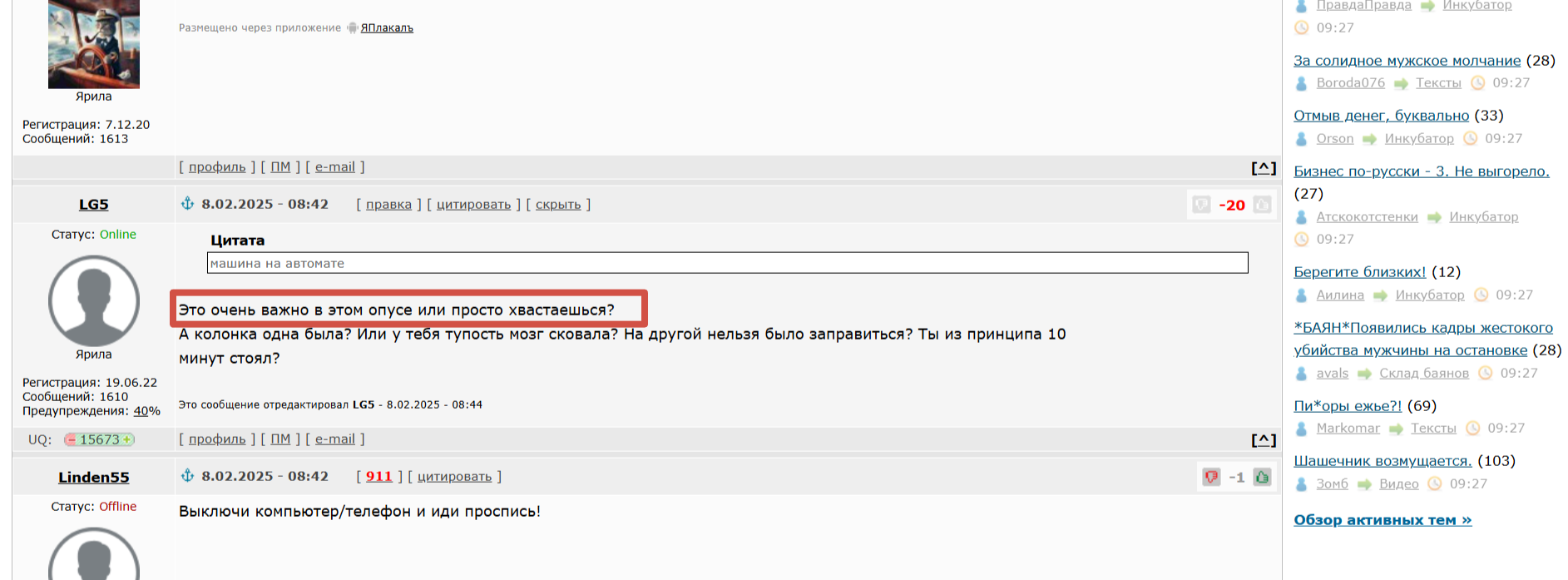Quote LG5's post with 'цитировать'
1568x580 pixels.
tap(473, 205)
